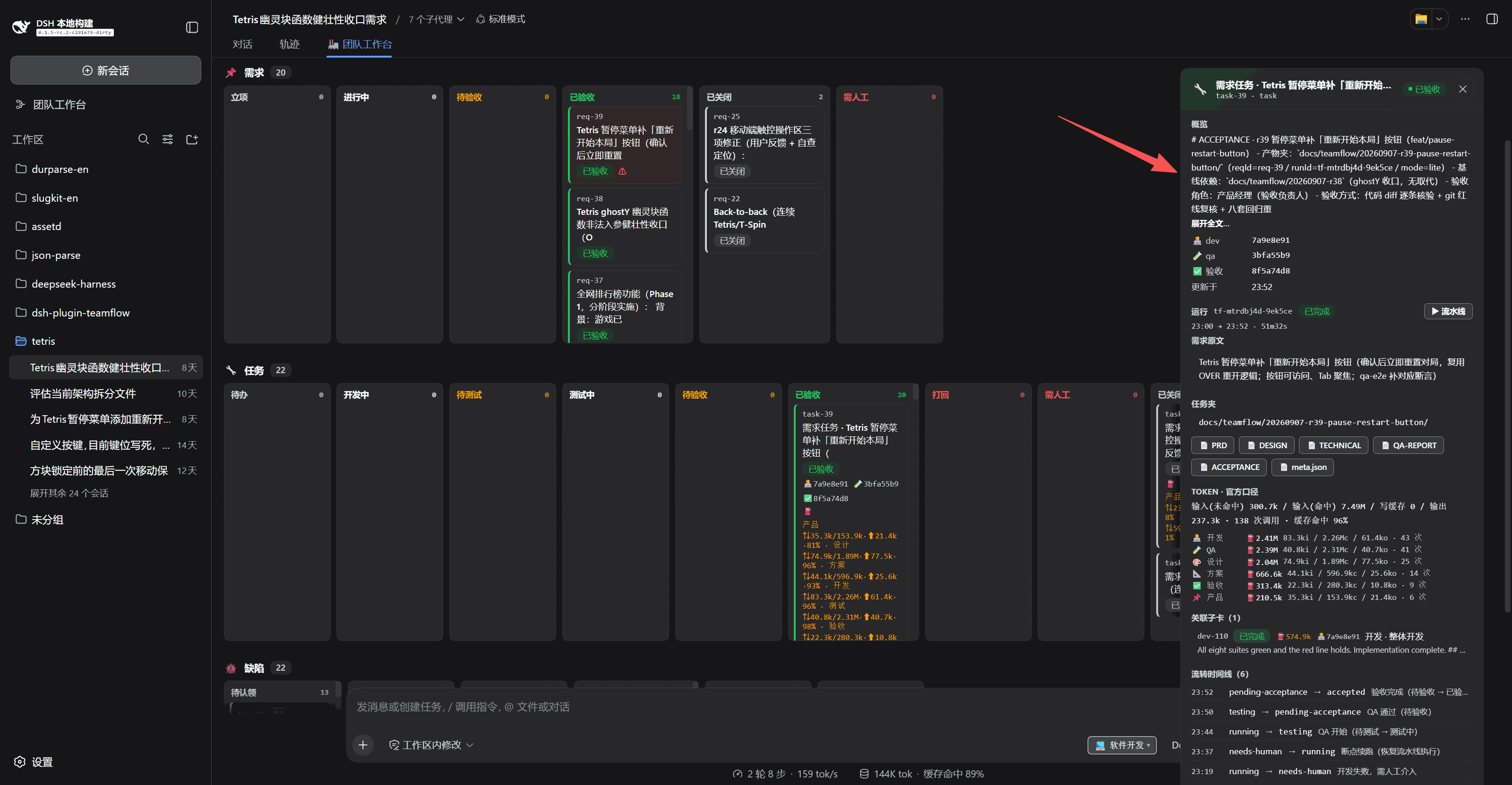Open the more options ellipsis menu

pos(1465,19)
